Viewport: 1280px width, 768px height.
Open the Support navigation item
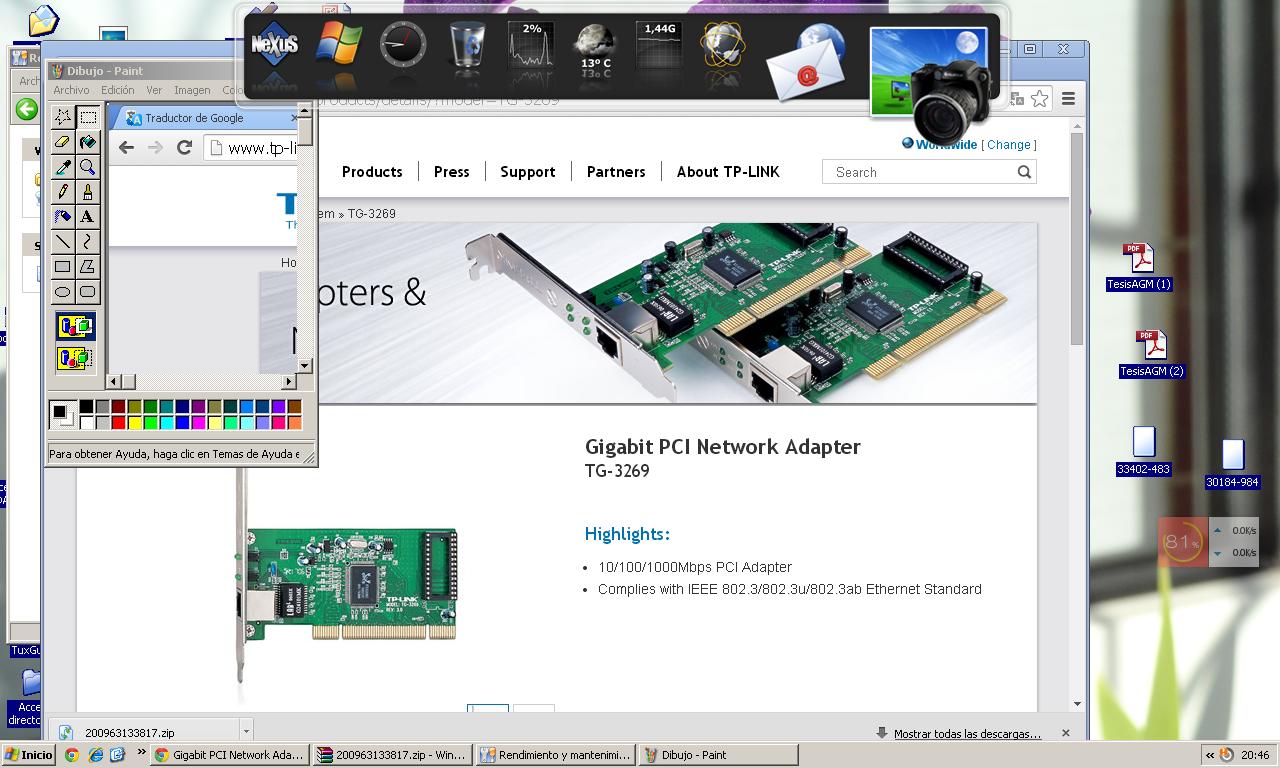528,172
